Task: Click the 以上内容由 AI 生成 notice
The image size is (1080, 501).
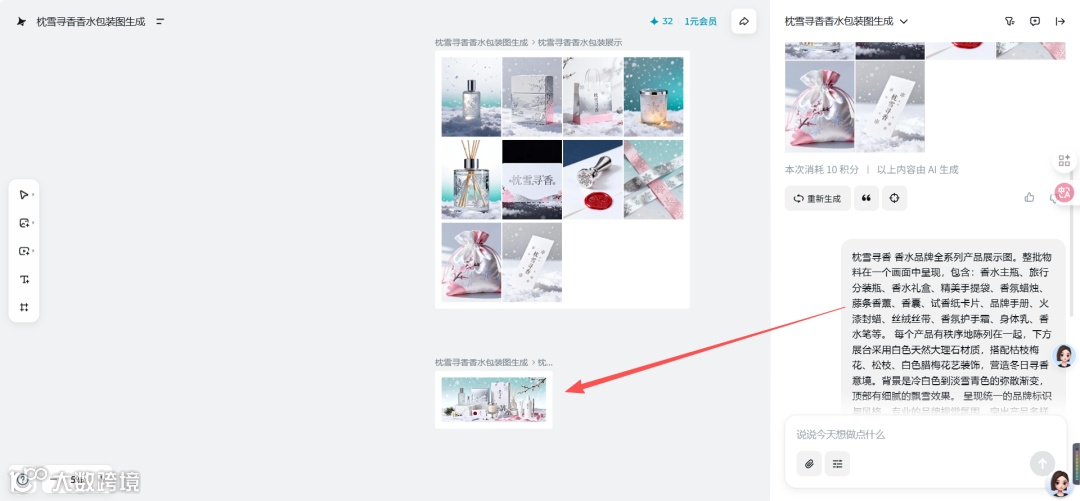Action: click(x=917, y=170)
